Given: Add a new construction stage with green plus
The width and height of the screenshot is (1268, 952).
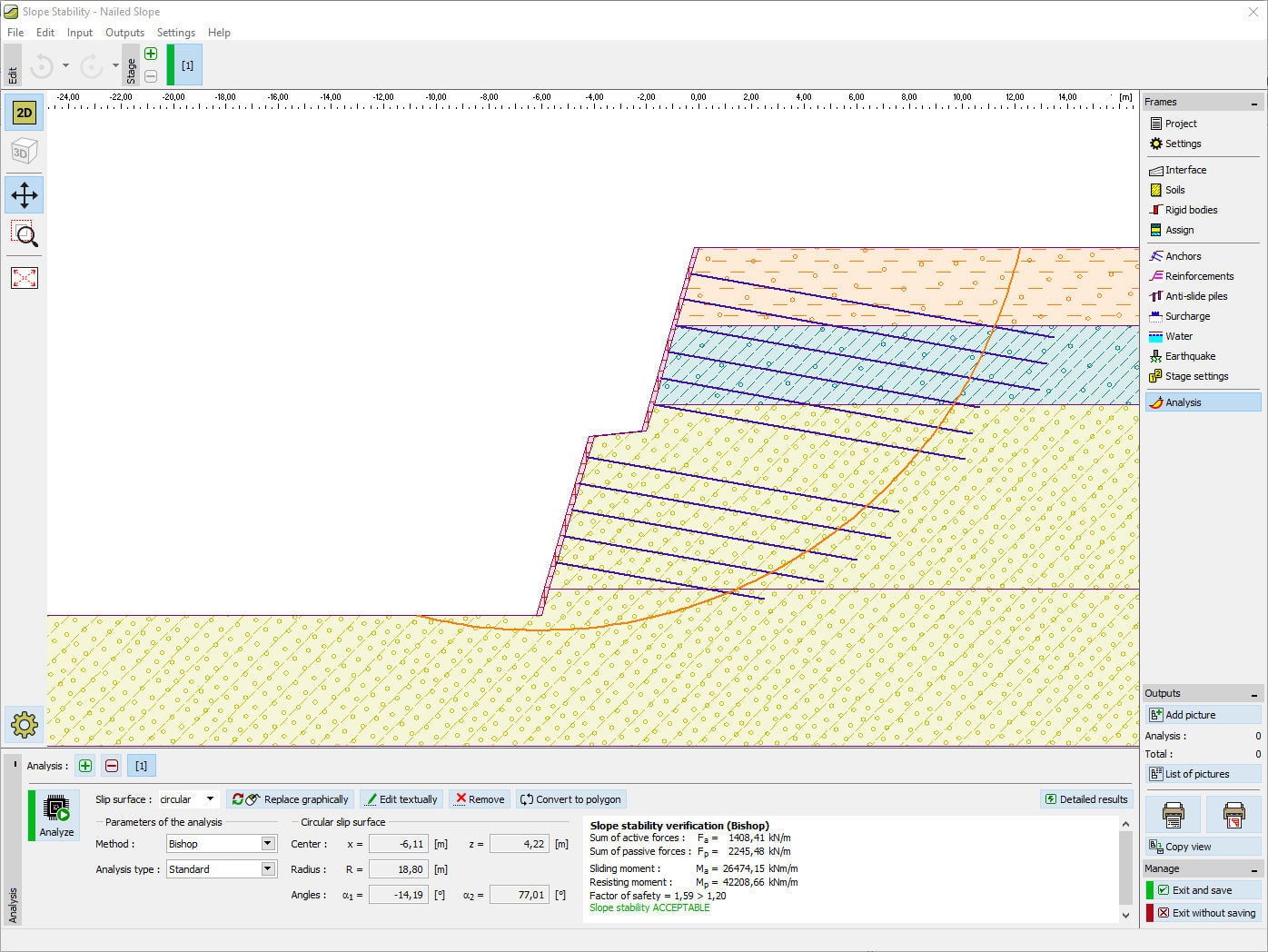Looking at the screenshot, I should (x=150, y=54).
